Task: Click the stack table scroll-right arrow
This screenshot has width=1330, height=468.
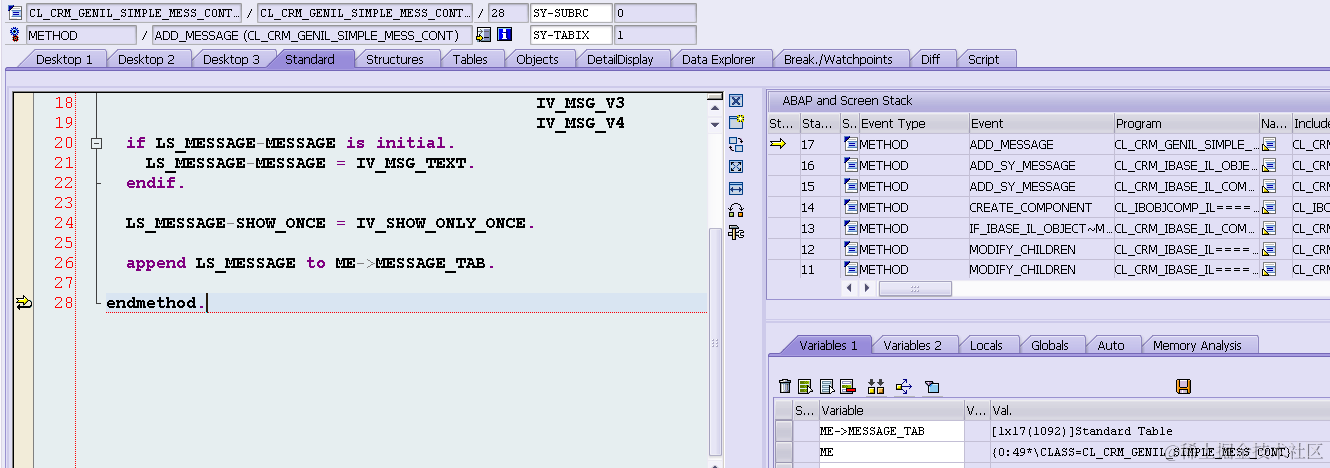Action: click(x=866, y=288)
